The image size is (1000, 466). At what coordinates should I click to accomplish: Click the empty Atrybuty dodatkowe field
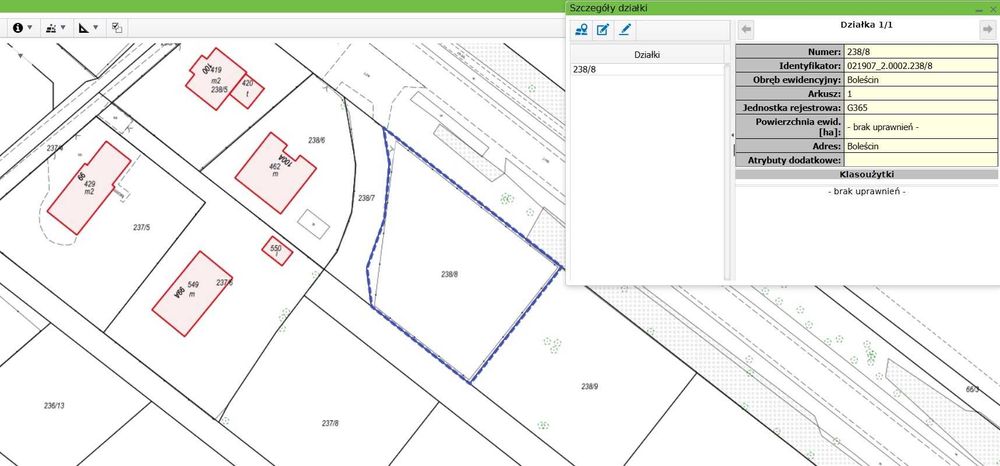point(921,160)
